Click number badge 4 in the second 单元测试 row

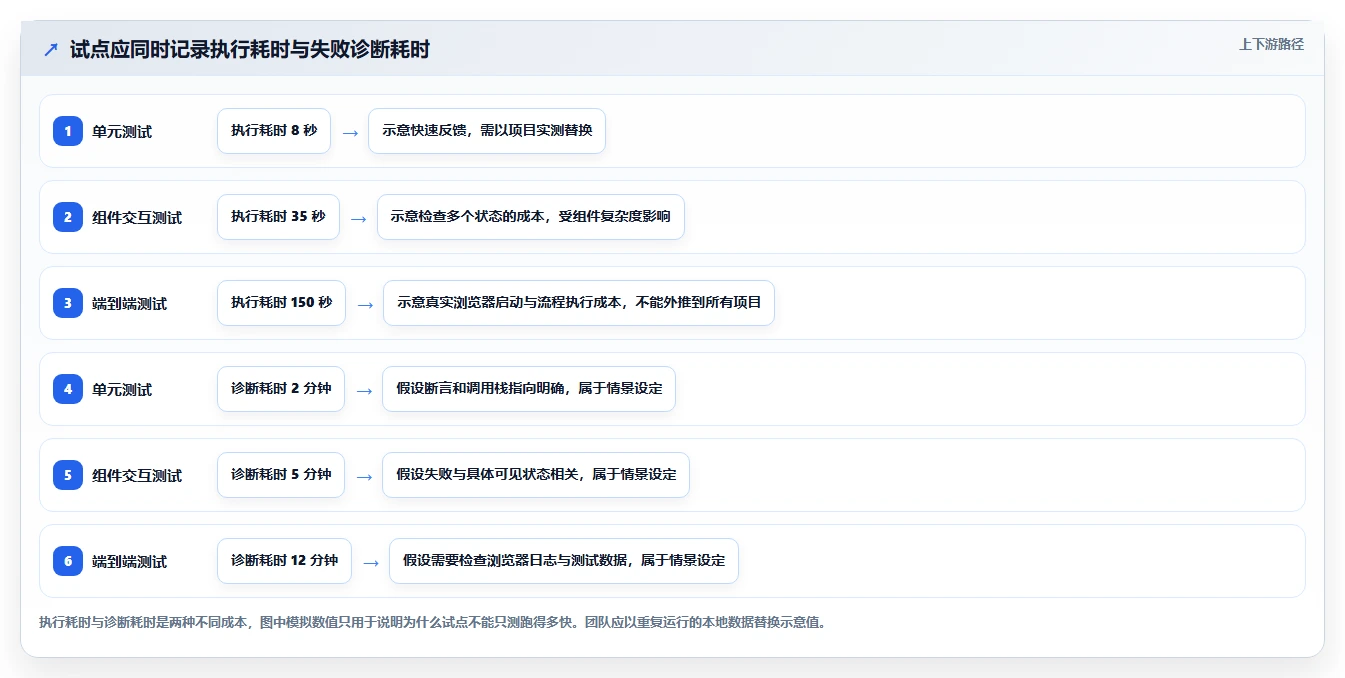click(x=68, y=389)
